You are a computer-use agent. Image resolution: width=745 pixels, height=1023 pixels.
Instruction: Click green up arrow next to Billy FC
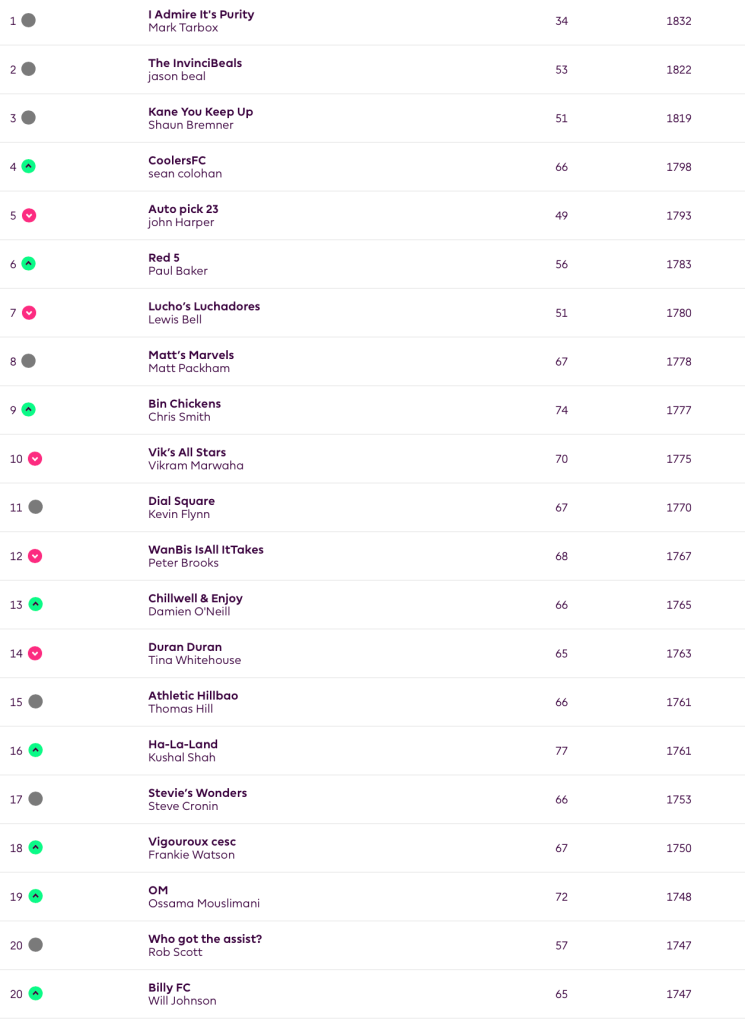[35, 993]
